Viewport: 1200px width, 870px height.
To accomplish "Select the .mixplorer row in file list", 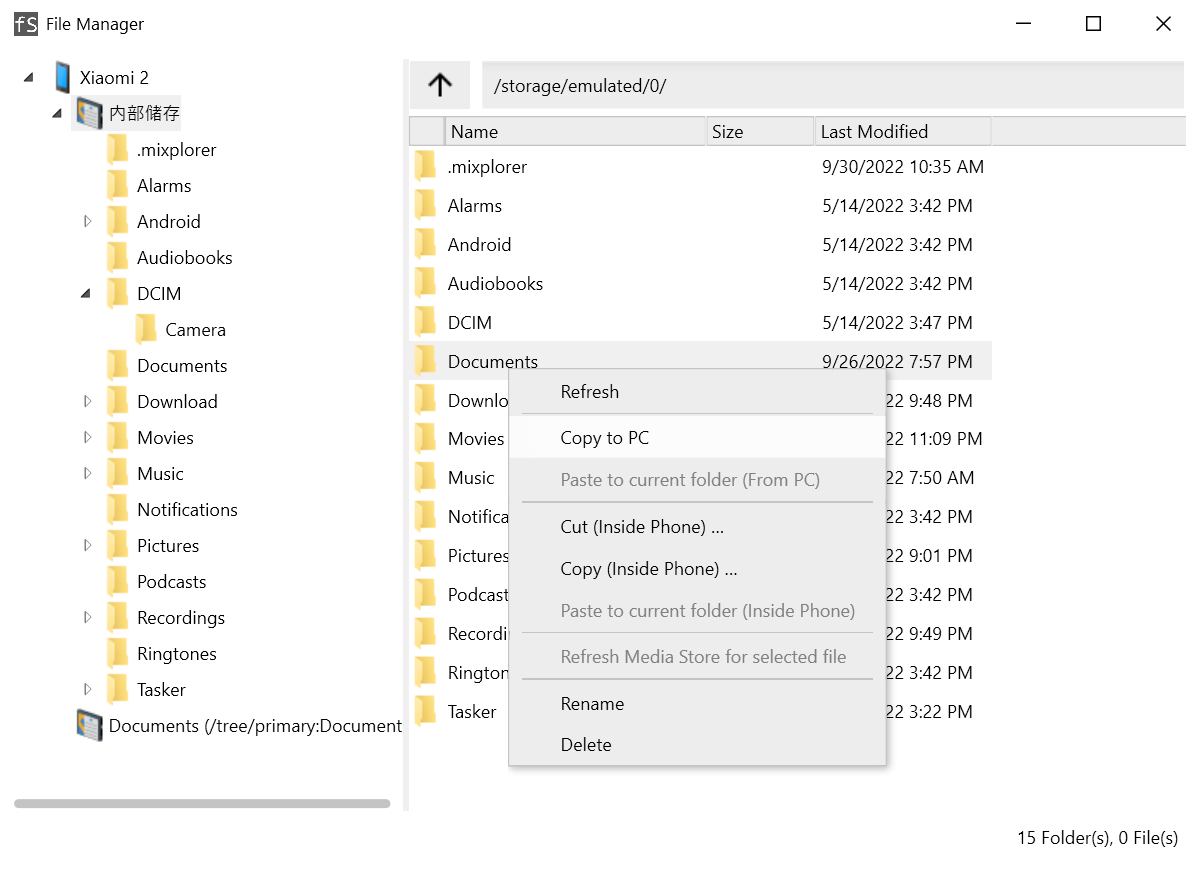I will click(x=701, y=167).
